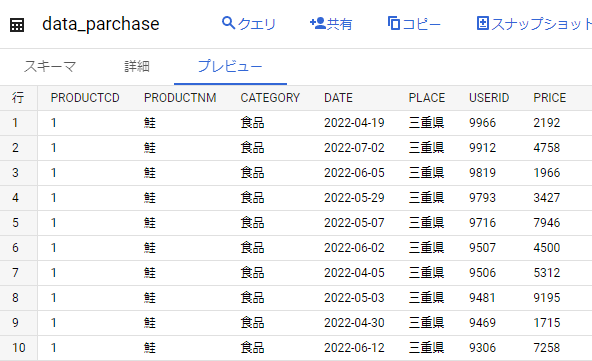
Task: Click the PRODUCTNM column header
Action: pyautogui.click(x=180, y=98)
